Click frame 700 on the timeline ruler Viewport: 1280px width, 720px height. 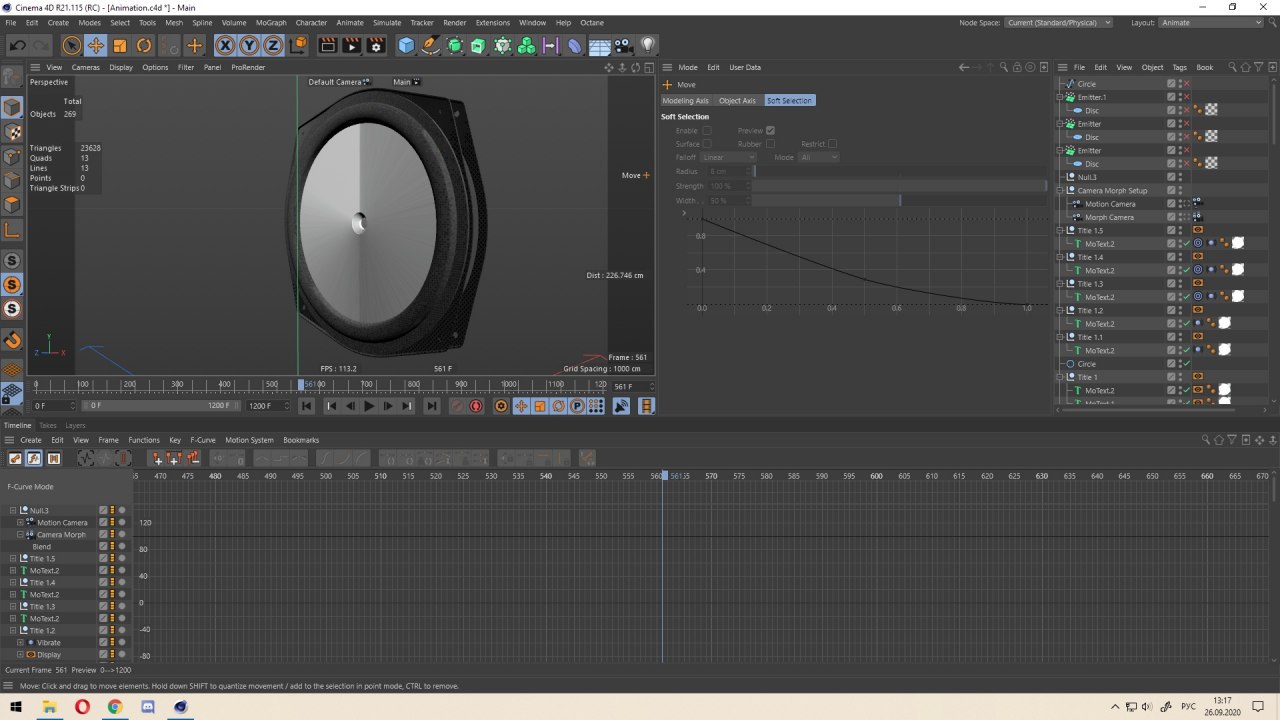(x=367, y=384)
